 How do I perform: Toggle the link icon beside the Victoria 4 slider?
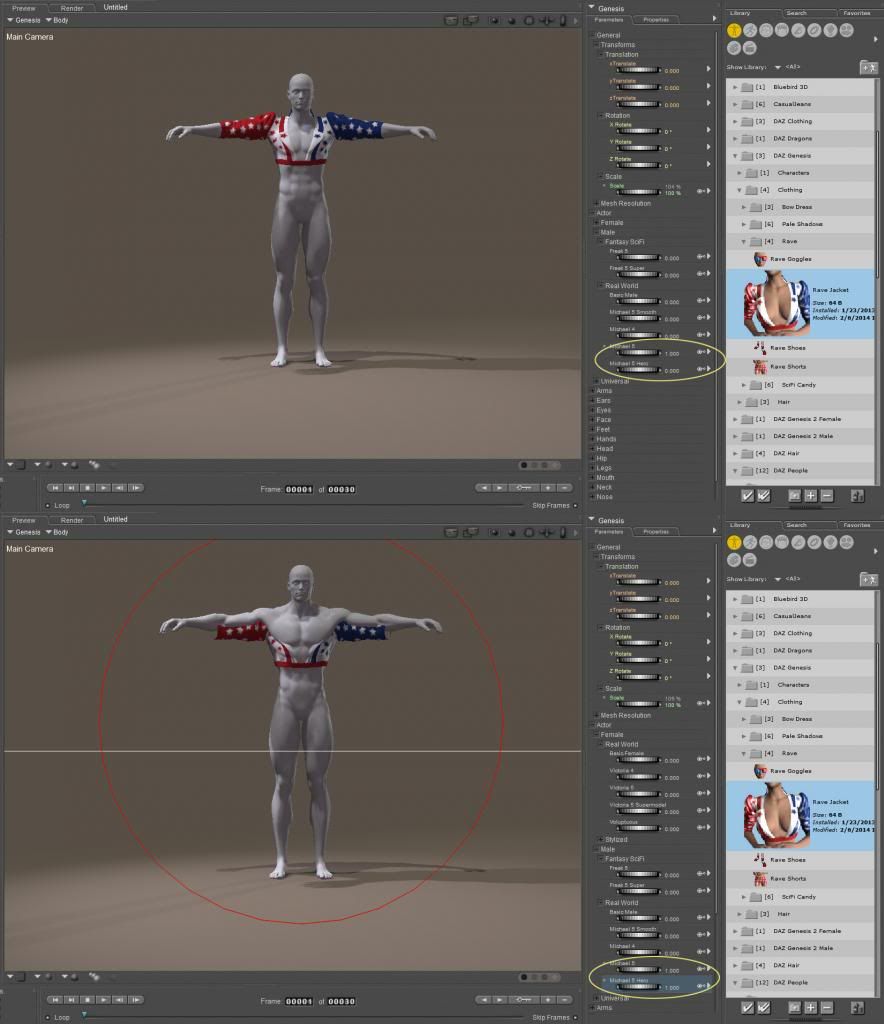point(701,778)
